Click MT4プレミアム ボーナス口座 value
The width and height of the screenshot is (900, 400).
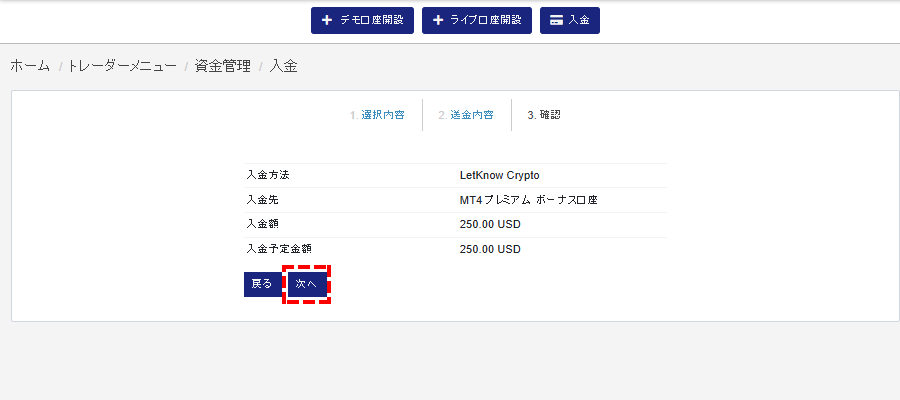529,200
